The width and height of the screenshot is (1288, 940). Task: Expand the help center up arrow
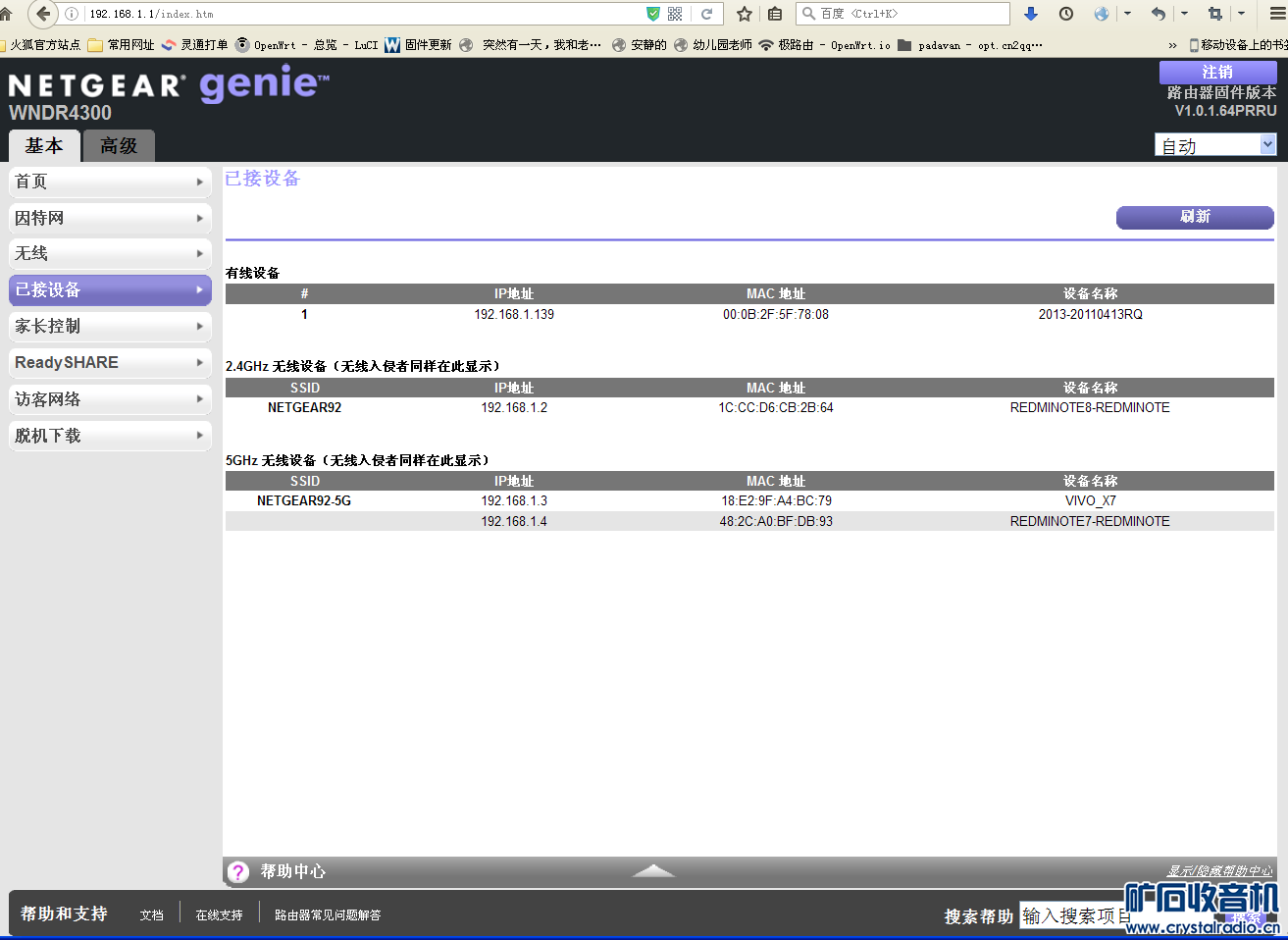tap(653, 870)
